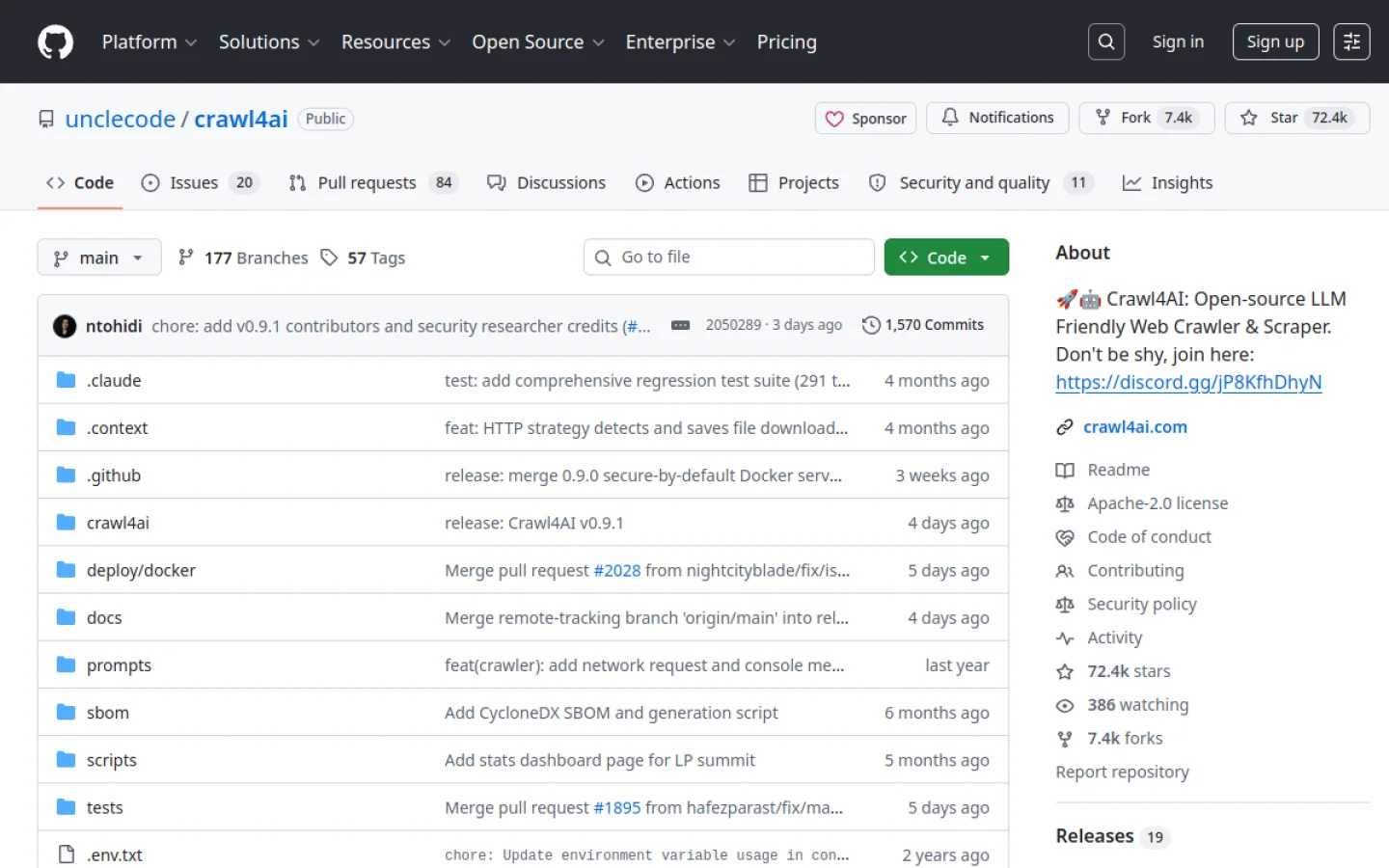Viewport: 1389px width, 868px height.
Task: Switch to the Discussions tab
Action: point(546,182)
